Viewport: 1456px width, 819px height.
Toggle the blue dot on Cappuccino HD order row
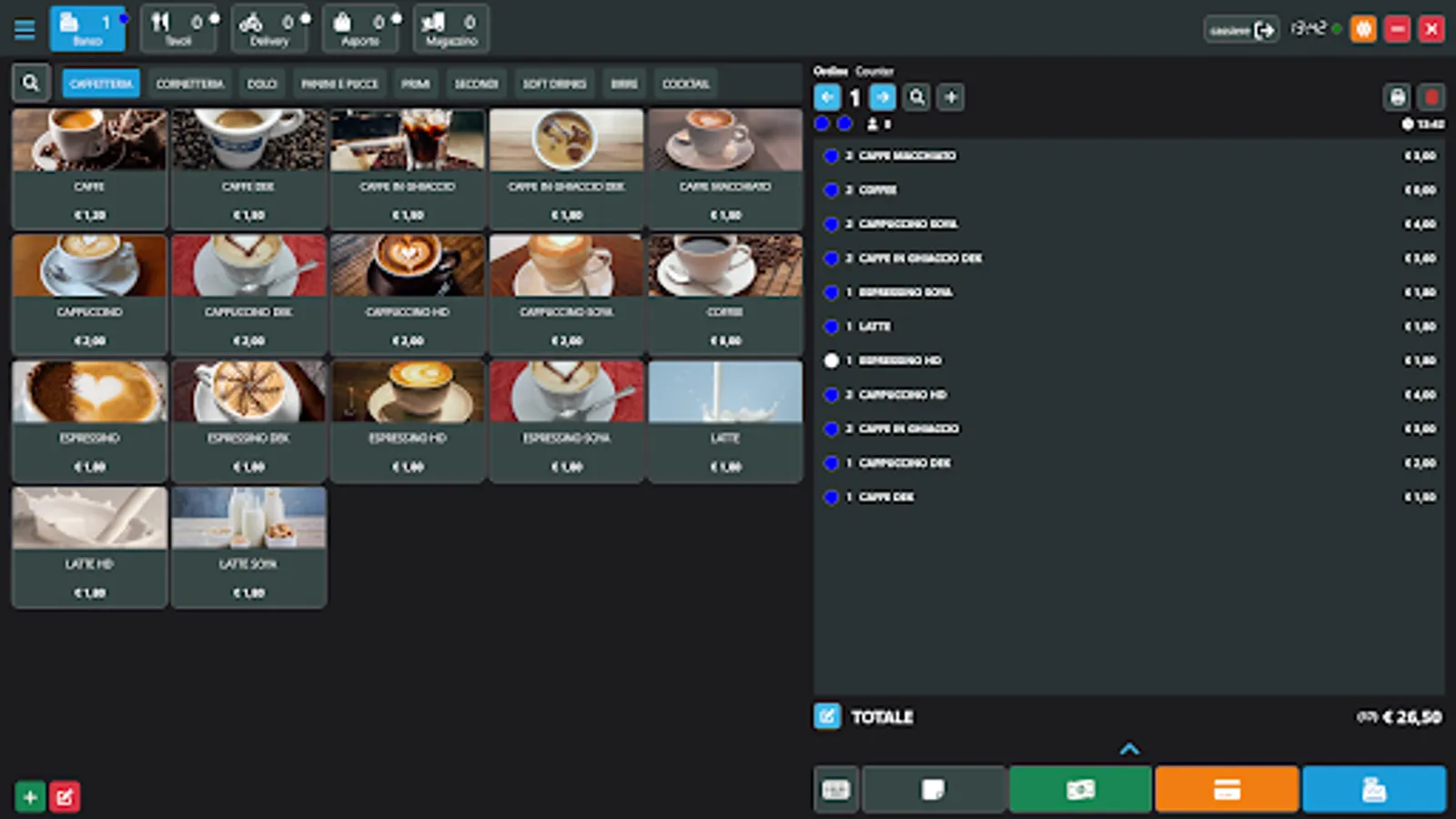[831, 394]
